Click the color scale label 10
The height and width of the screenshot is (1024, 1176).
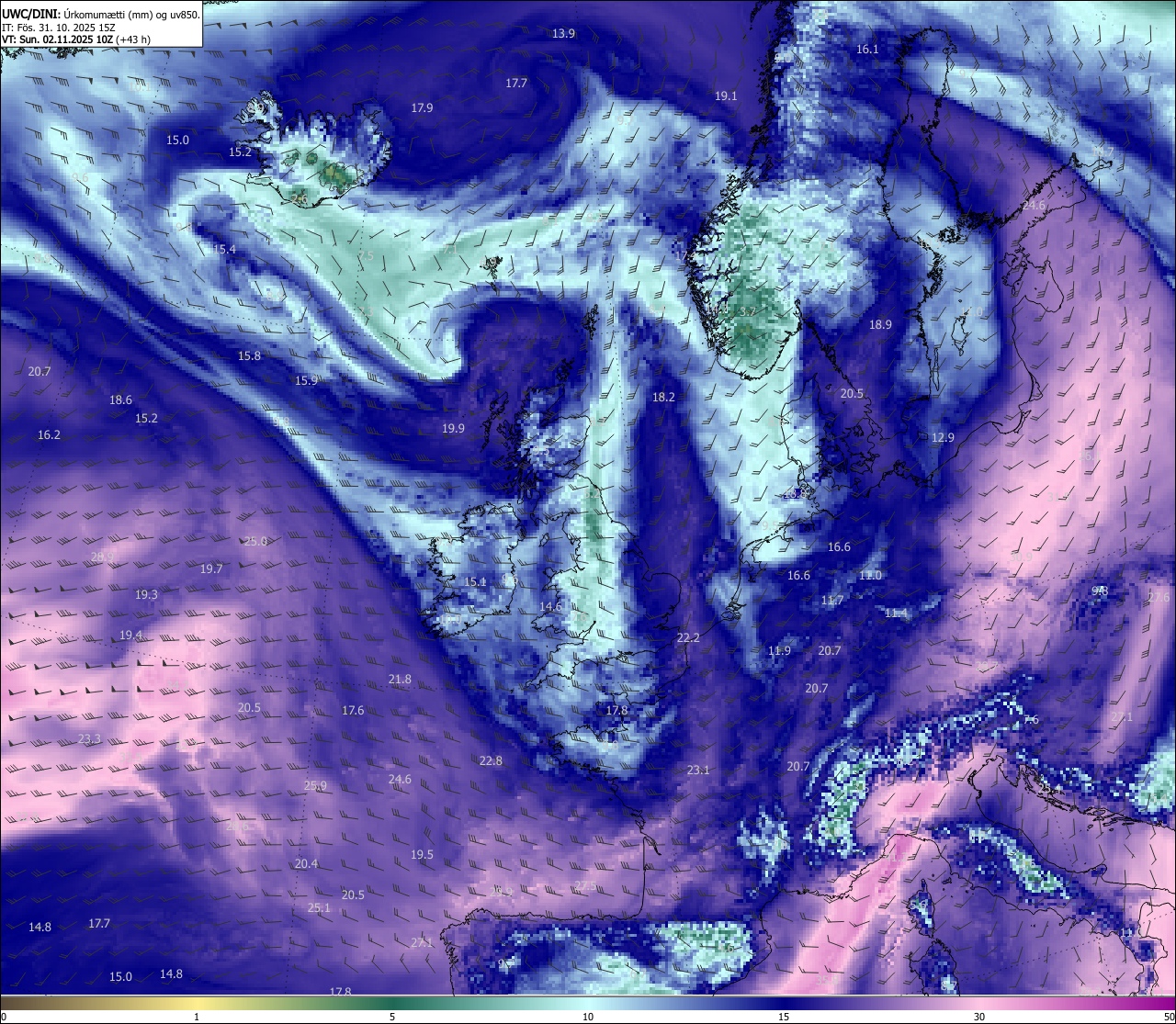pyautogui.click(x=588, y=1017)
